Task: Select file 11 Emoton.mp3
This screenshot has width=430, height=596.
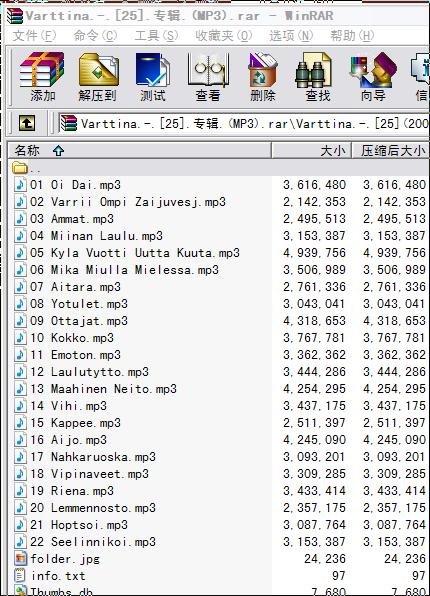Action: tap(75, 355)
